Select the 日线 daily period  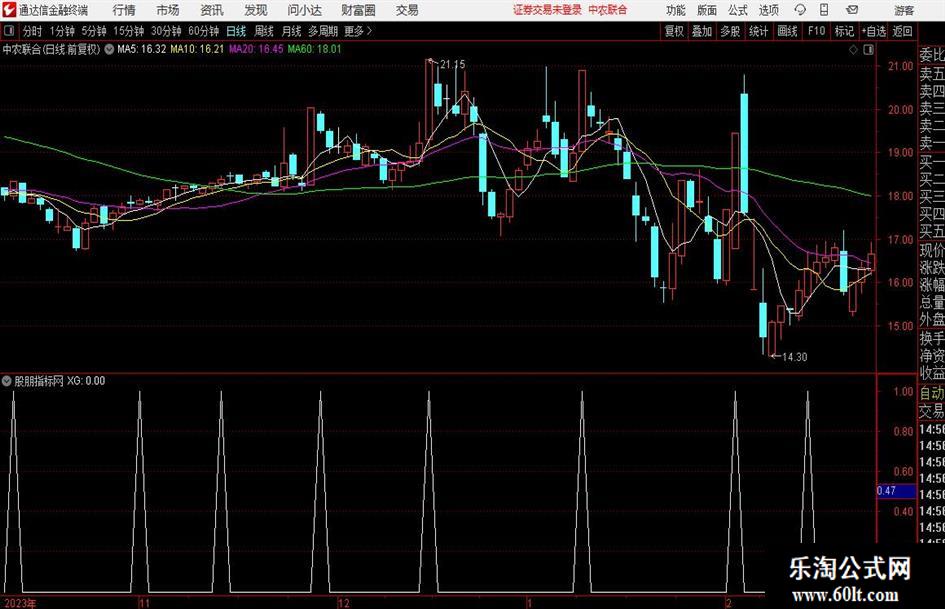click(236, 31)
